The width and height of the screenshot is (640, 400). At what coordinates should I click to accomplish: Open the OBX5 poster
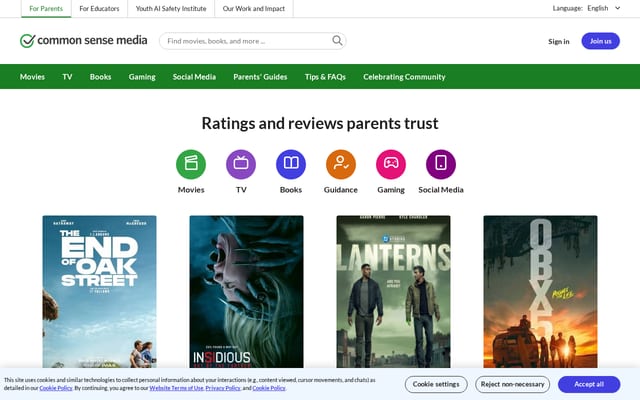[x=540, y=292]
